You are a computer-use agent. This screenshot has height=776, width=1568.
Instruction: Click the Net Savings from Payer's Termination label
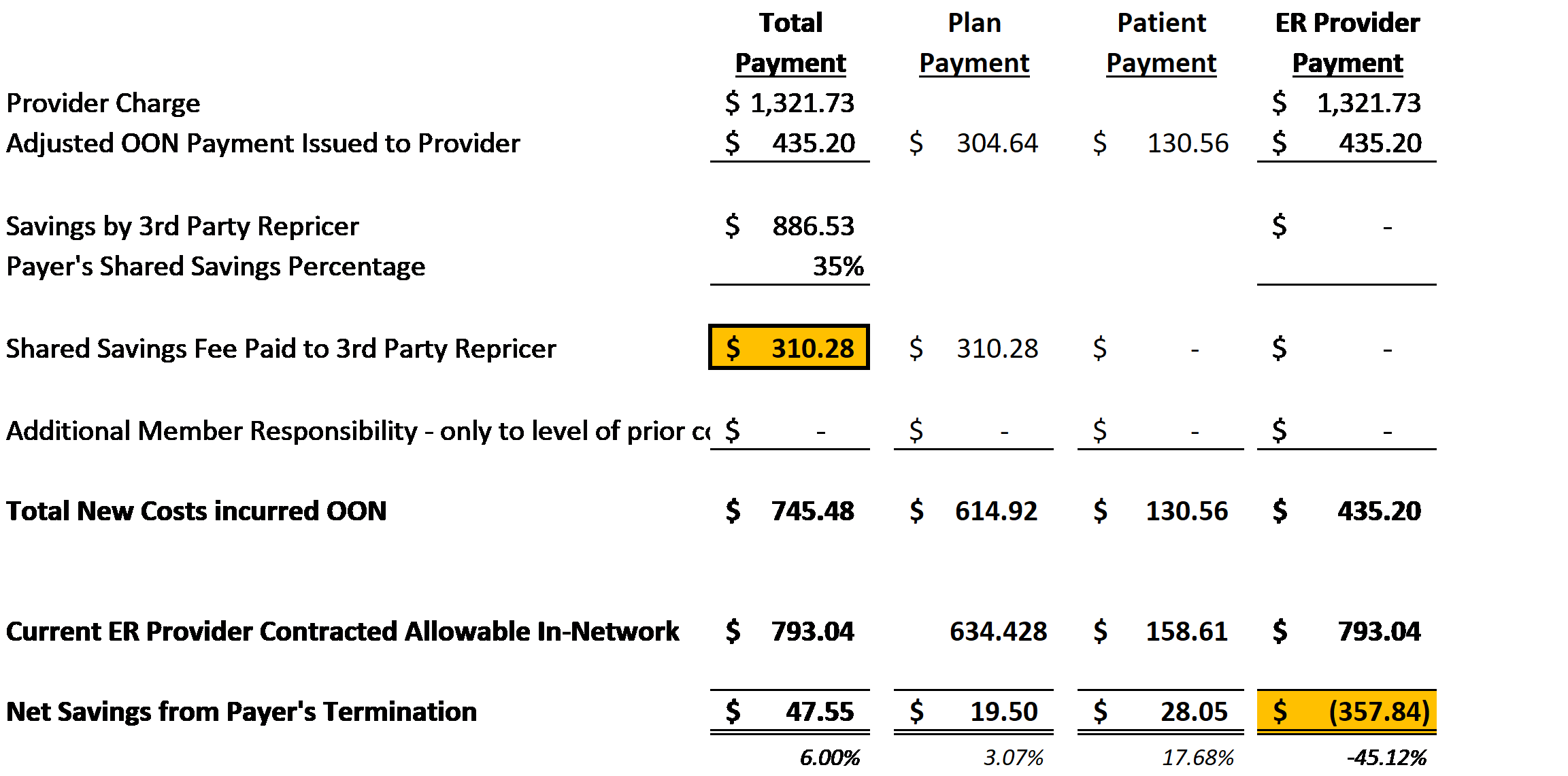click(241, 711)
